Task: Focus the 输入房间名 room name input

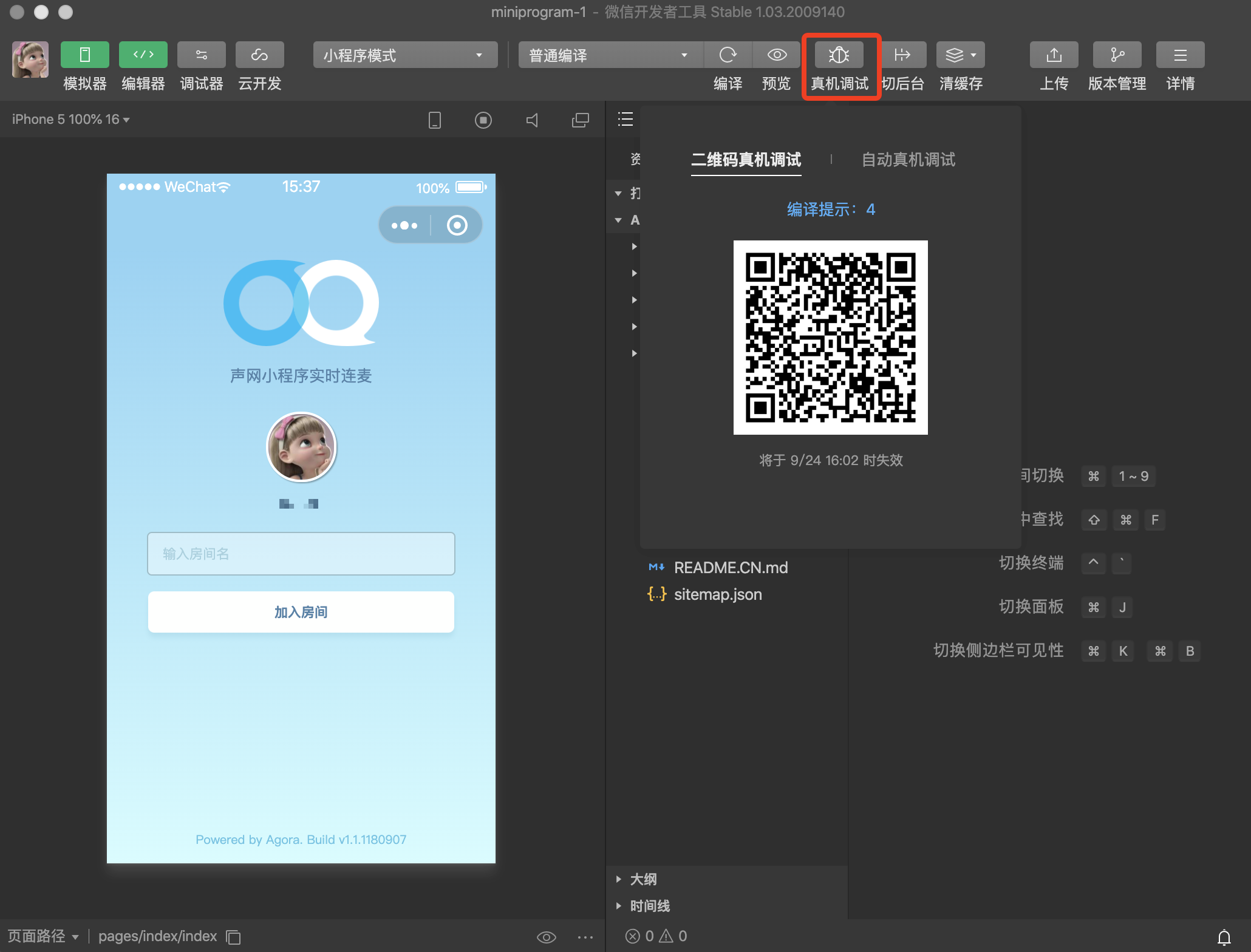Action: (x=301, y=554)
